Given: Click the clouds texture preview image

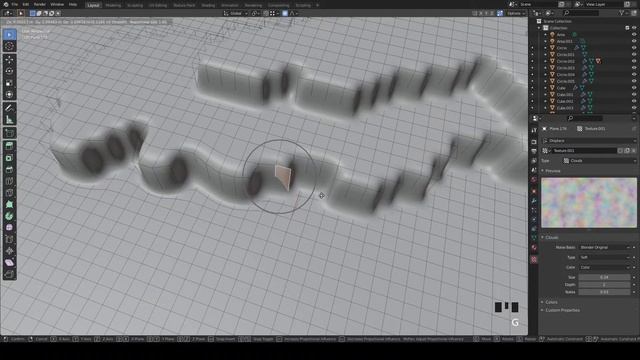Looking at the screenshot, I should tap(589, 202).
